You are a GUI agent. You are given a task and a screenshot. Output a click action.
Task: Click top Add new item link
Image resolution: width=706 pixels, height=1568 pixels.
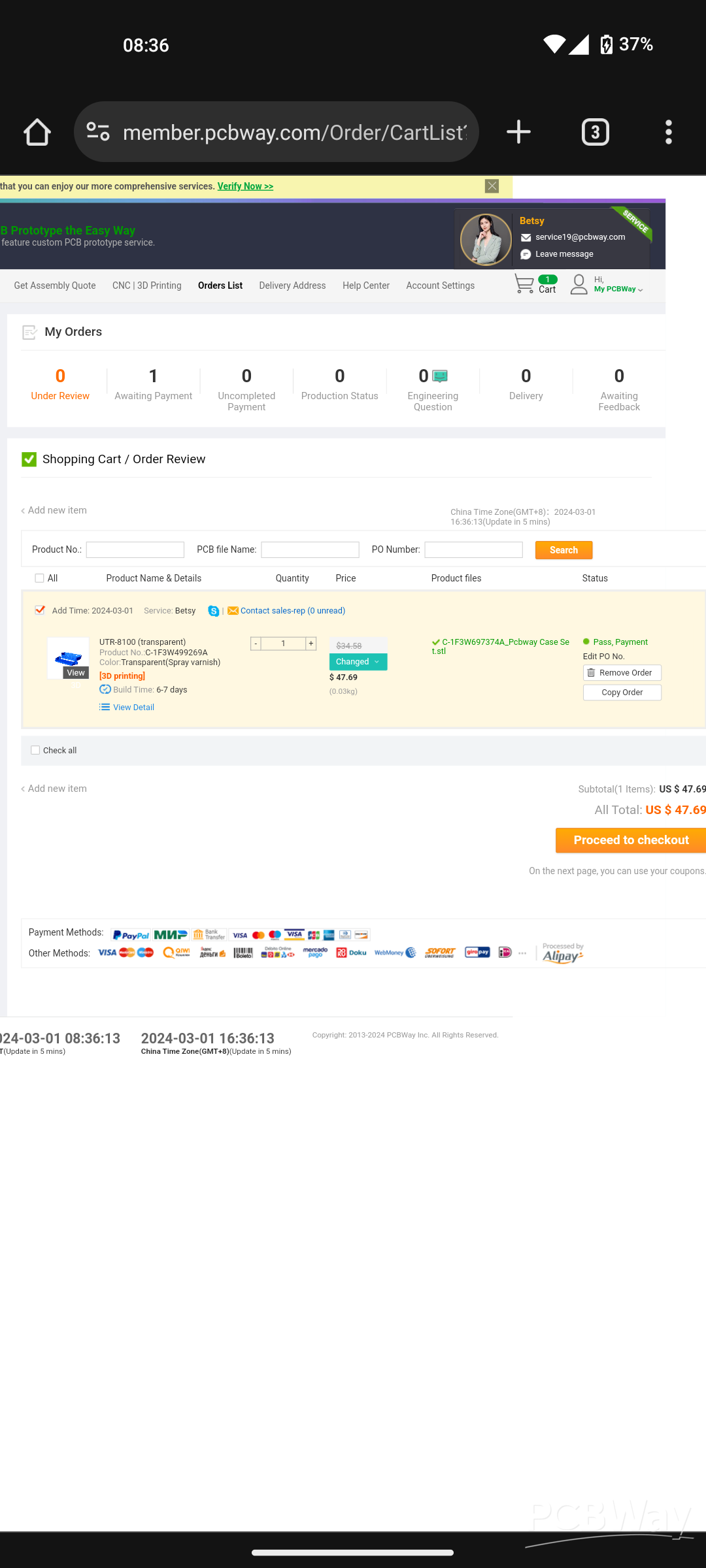[x=54, y=510]
